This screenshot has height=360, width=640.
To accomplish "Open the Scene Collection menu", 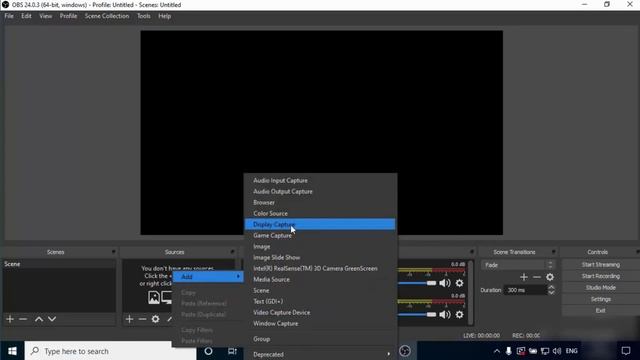I will tap(107, 16).
